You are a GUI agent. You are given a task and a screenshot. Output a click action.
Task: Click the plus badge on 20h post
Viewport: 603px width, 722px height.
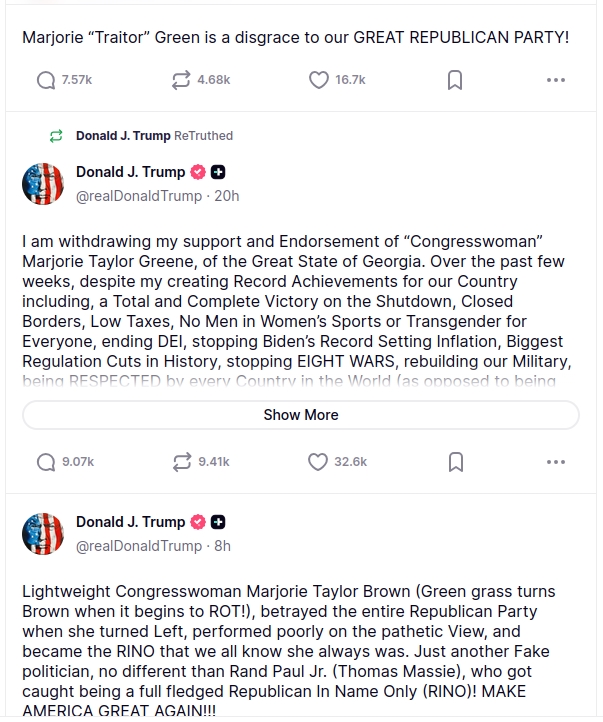pyautogui.click(x=218, y=172)
